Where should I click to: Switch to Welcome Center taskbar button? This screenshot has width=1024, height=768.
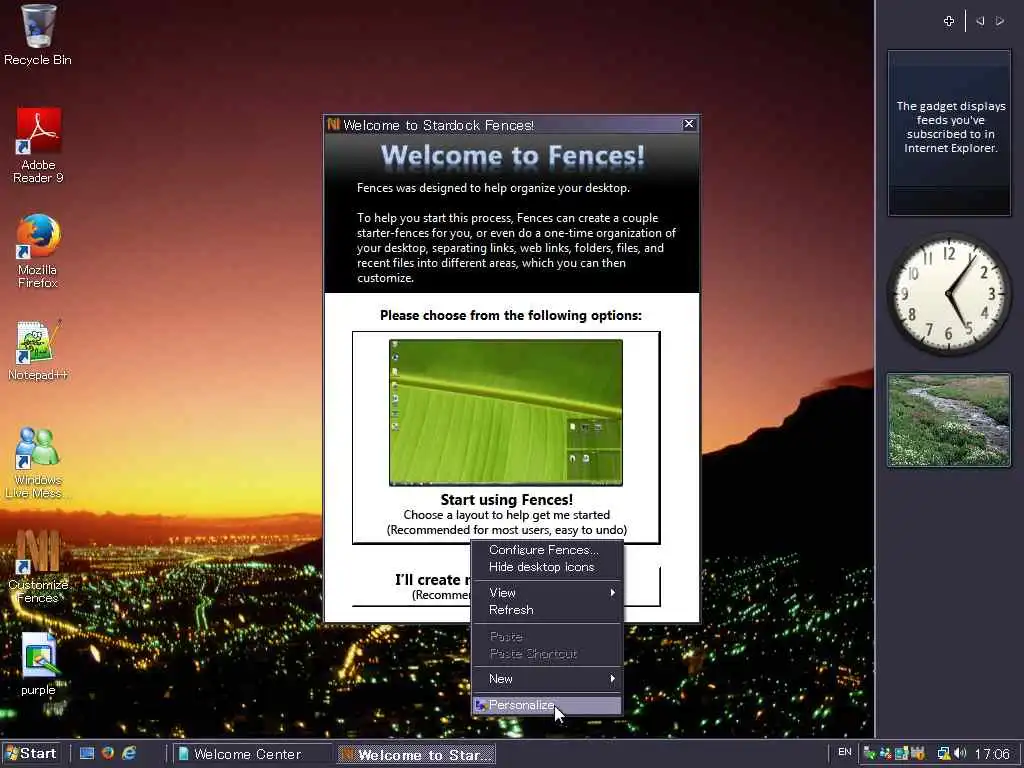point(252,754)
